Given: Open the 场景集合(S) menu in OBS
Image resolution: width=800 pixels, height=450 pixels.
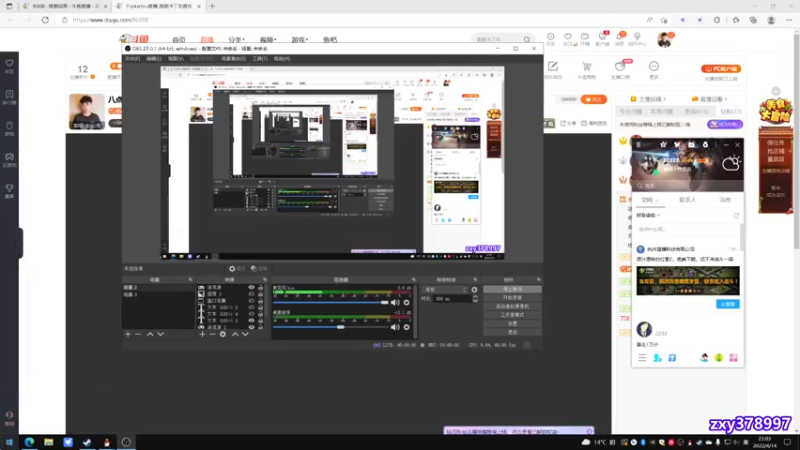Looking at the screenshot, I should point(234,59).
